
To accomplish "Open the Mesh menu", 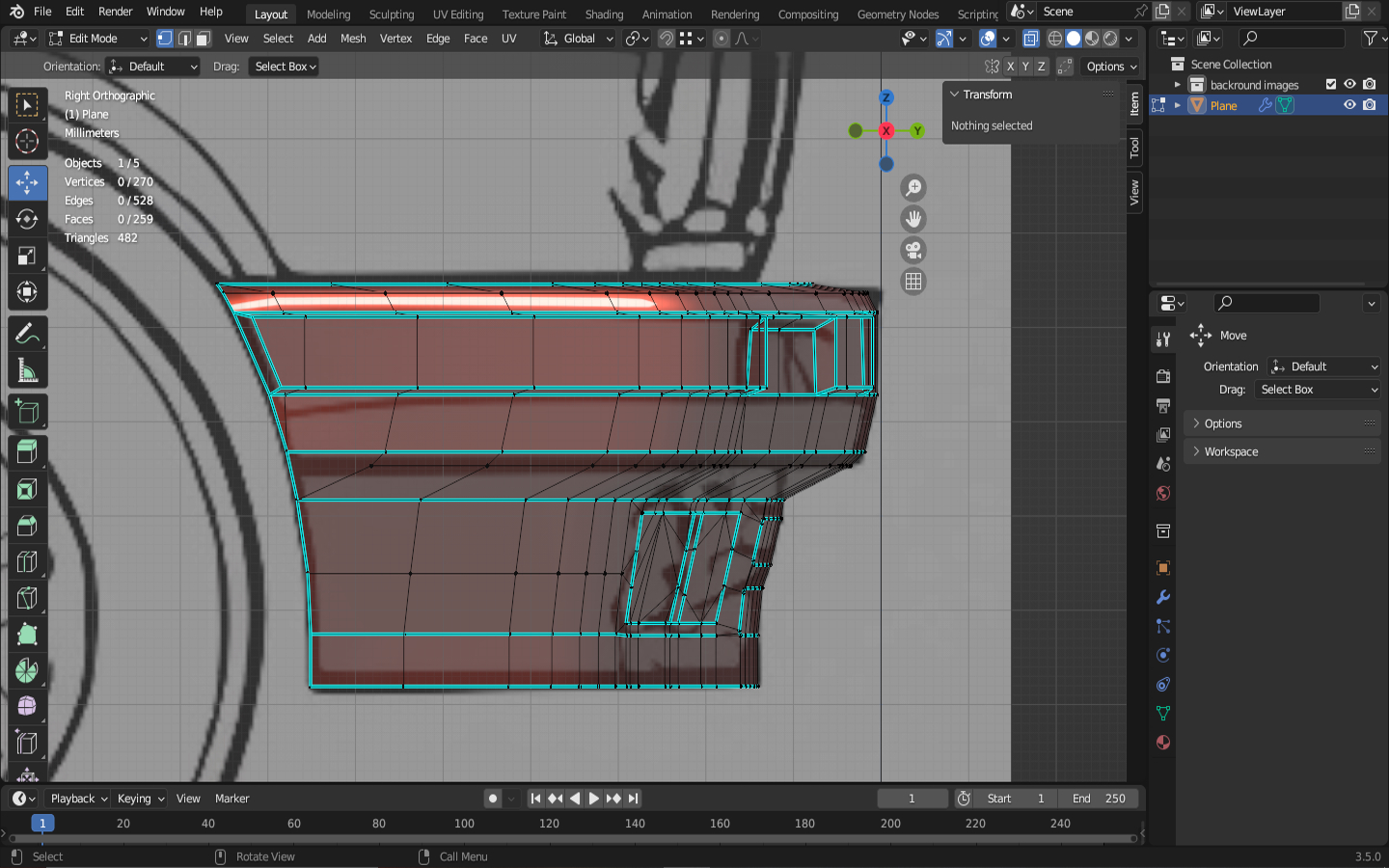I will click(x=353, y=39).
